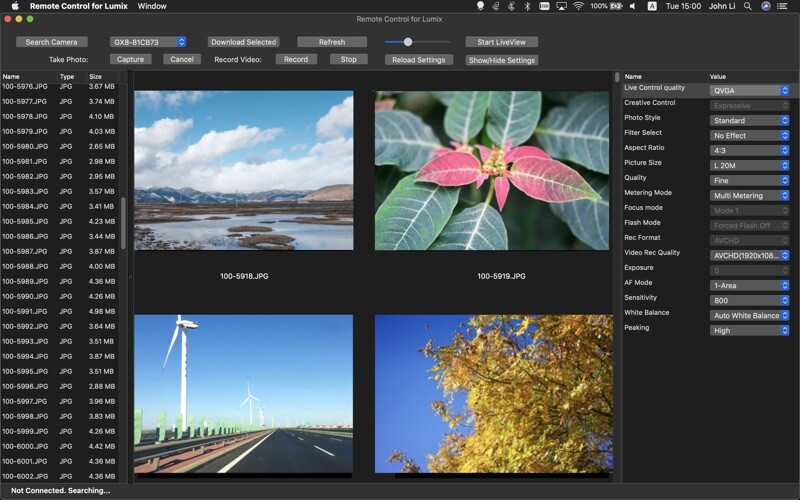Open the Window menu
This screenshot has height=500, width=800.
pyautogui.click(x=152, y=6)
